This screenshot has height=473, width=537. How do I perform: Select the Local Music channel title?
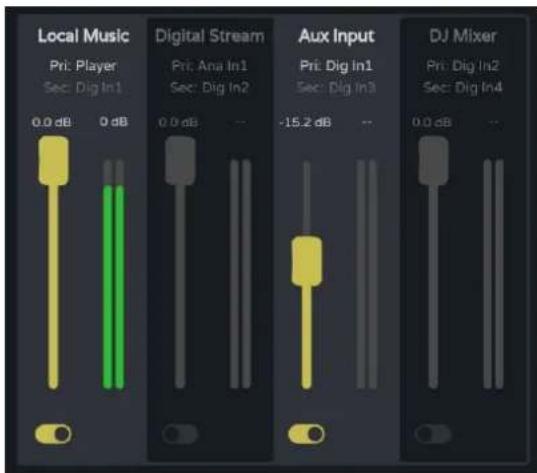[x=83, y=36]
